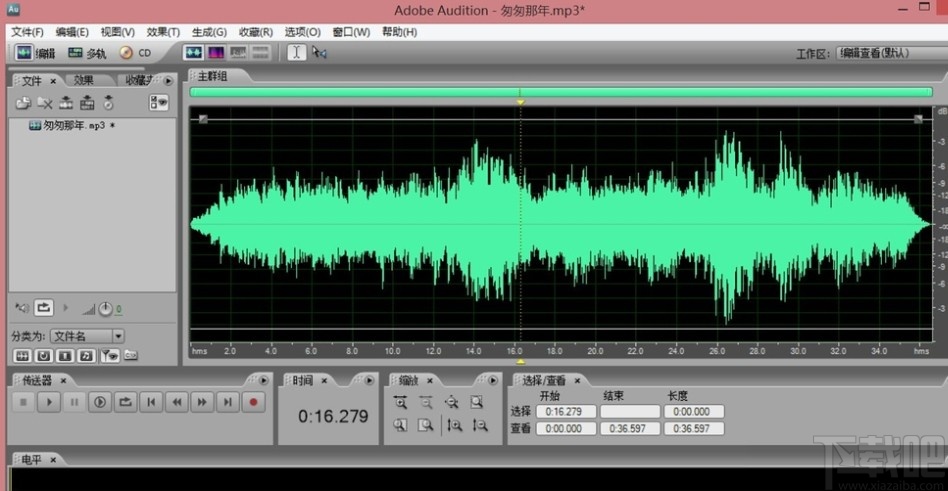Open the 效果(T) menu
The width and height of the screenshot is (948, 491).
click(x=163, y=32)
